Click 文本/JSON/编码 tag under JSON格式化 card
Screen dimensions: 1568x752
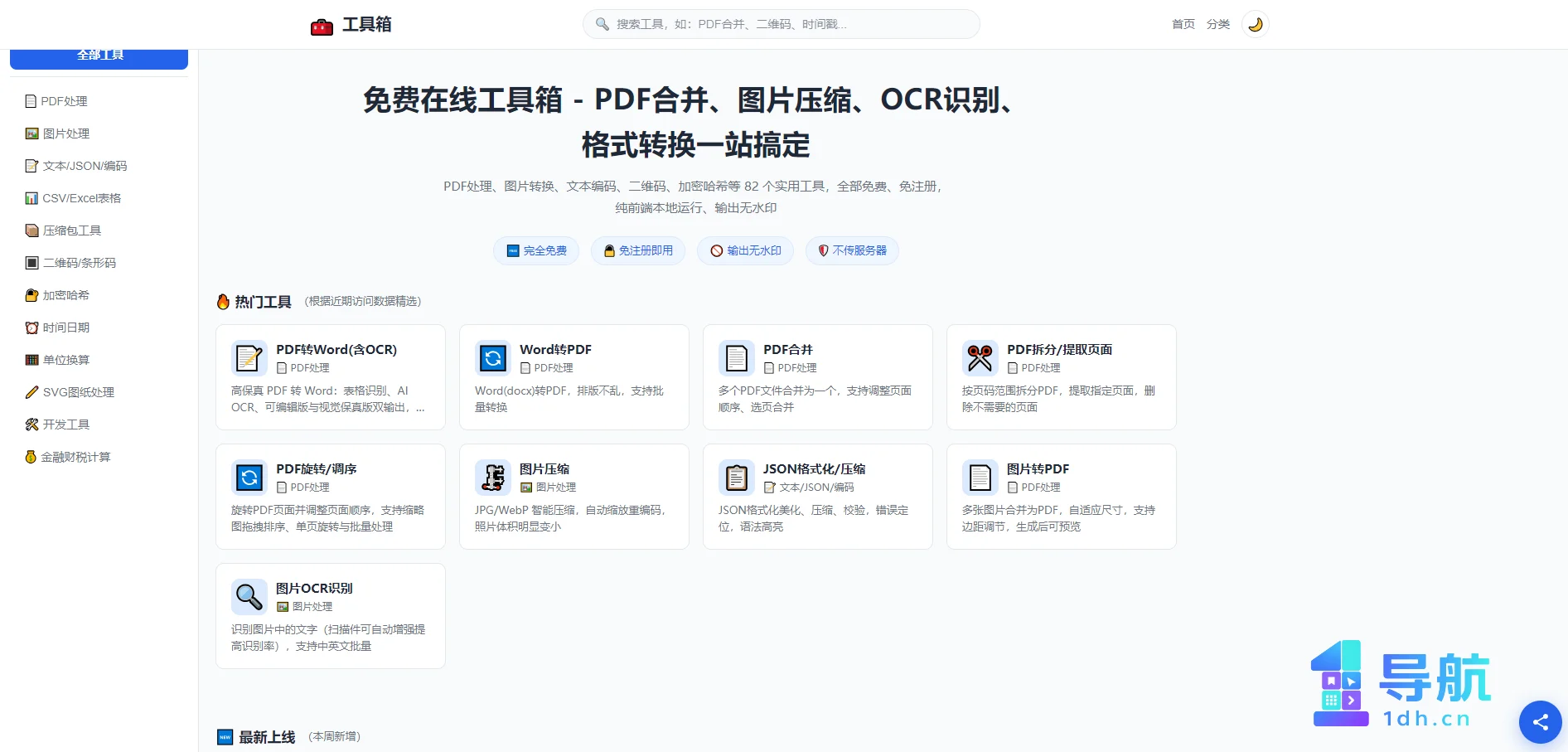[x=809, y=488]
